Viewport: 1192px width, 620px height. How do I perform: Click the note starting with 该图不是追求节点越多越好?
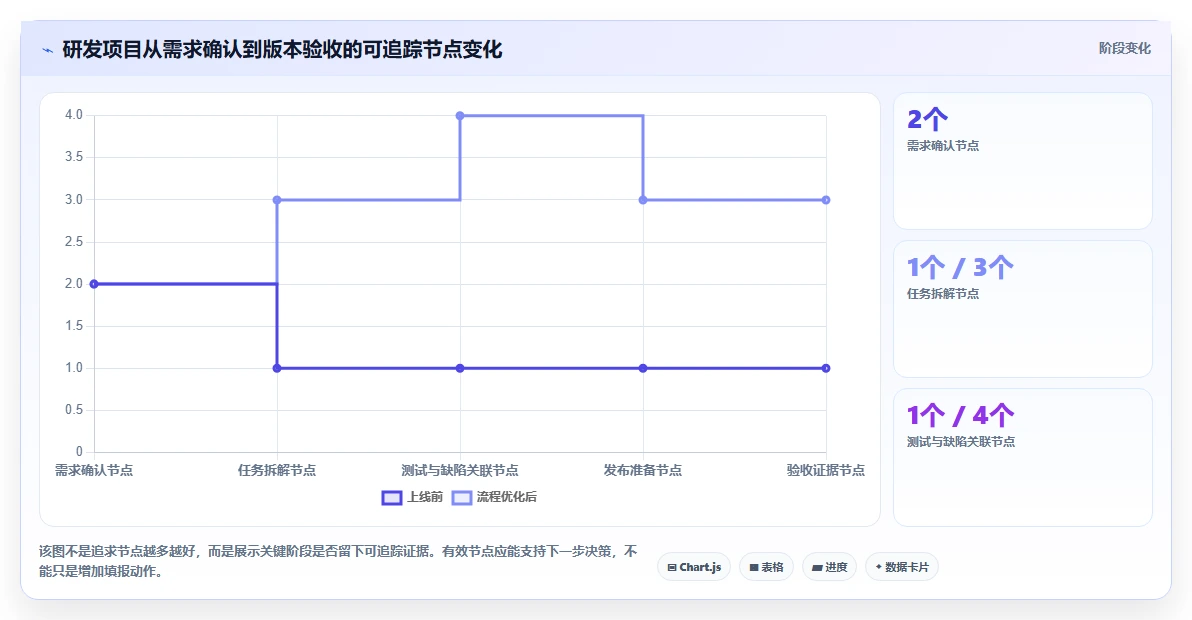click(x=338, y=561)
